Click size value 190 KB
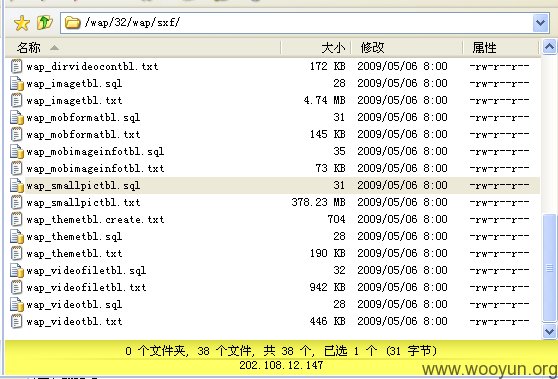This screenshot has height=379, width=558. (328, 253)
